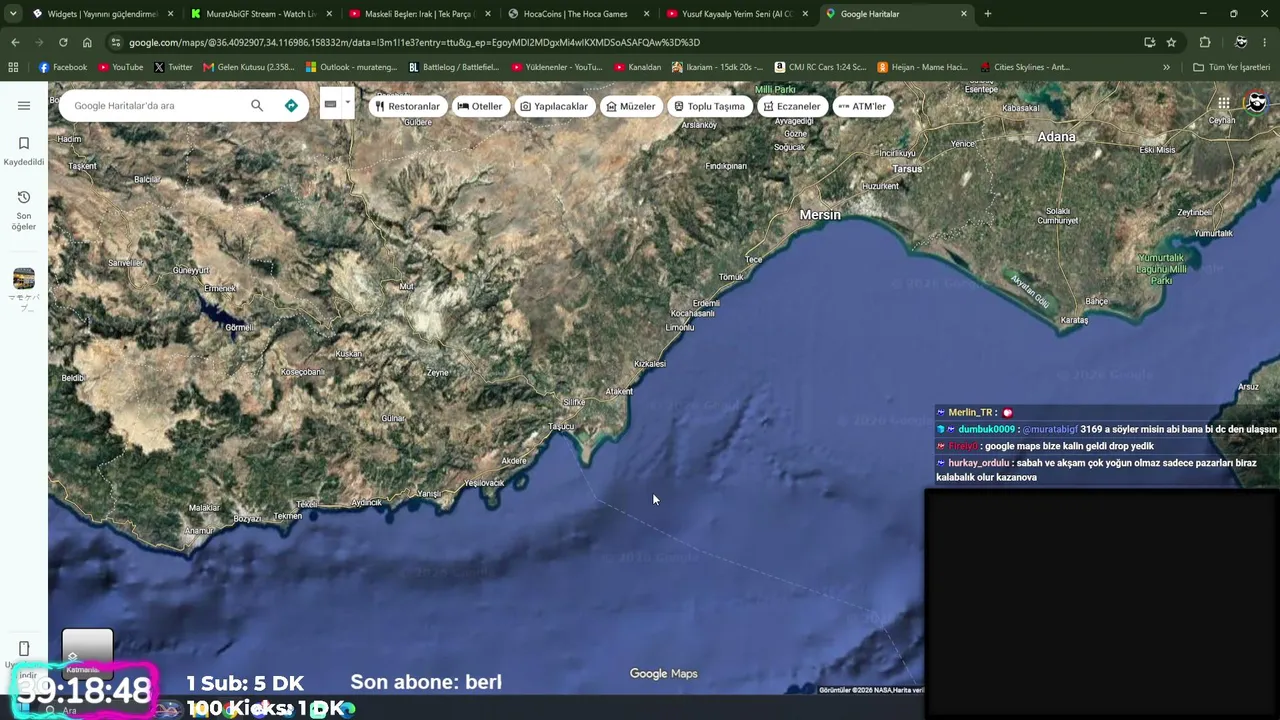Click the Taşucu label on the map
Screen dimensions: 1280x720
pos(562,427)
